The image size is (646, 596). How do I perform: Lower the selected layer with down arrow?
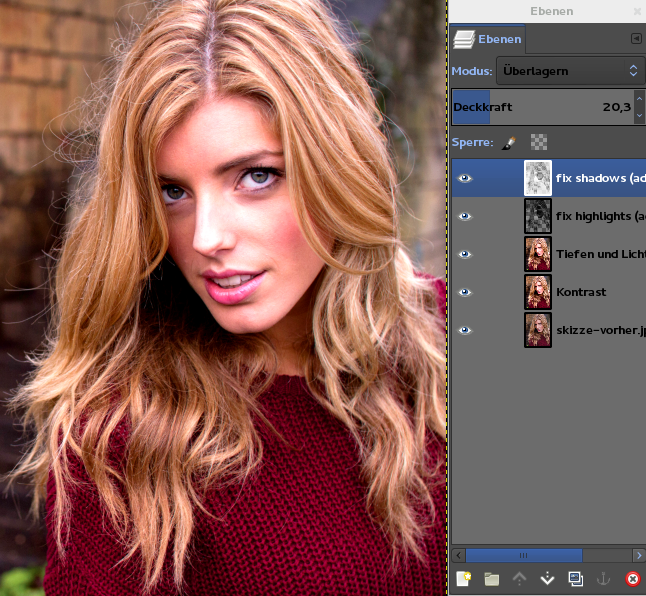(x=547, y=578)
